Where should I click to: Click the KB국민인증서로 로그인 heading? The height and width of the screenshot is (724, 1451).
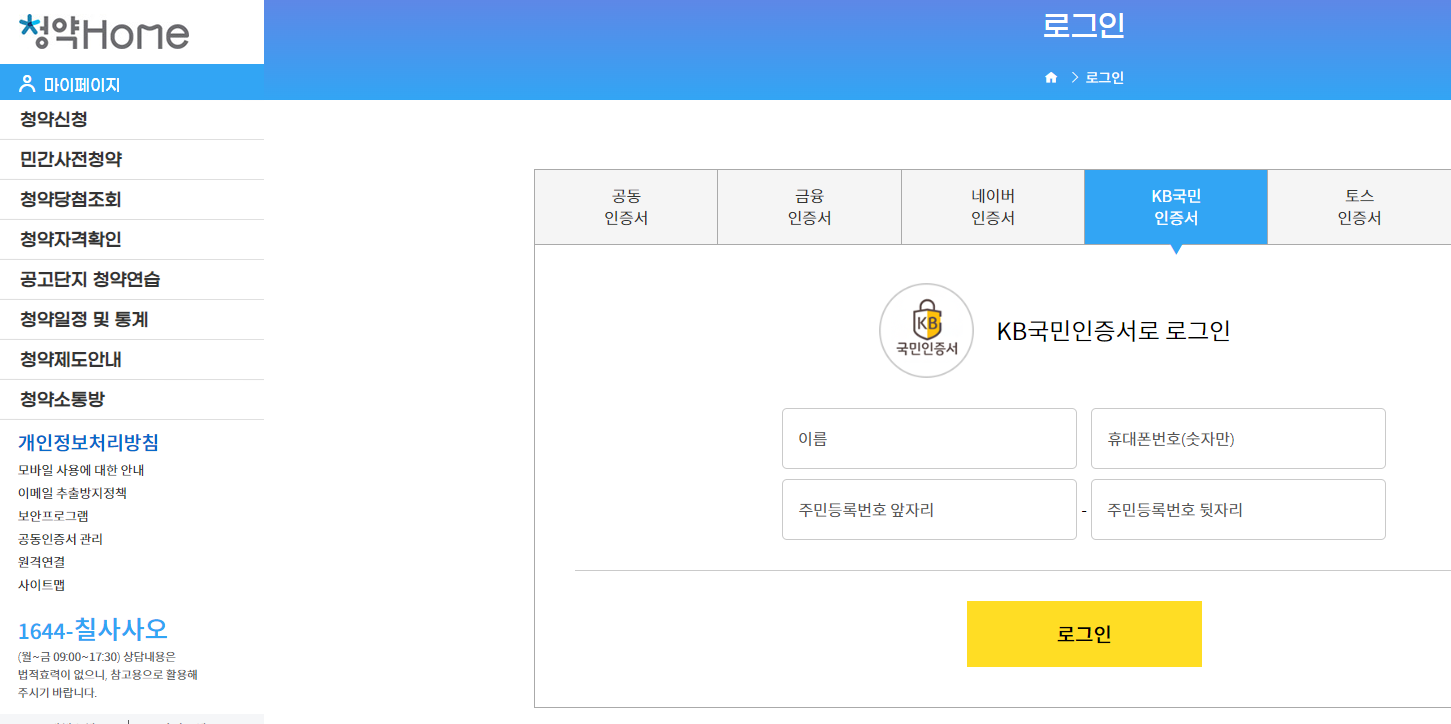point(1113,331)
